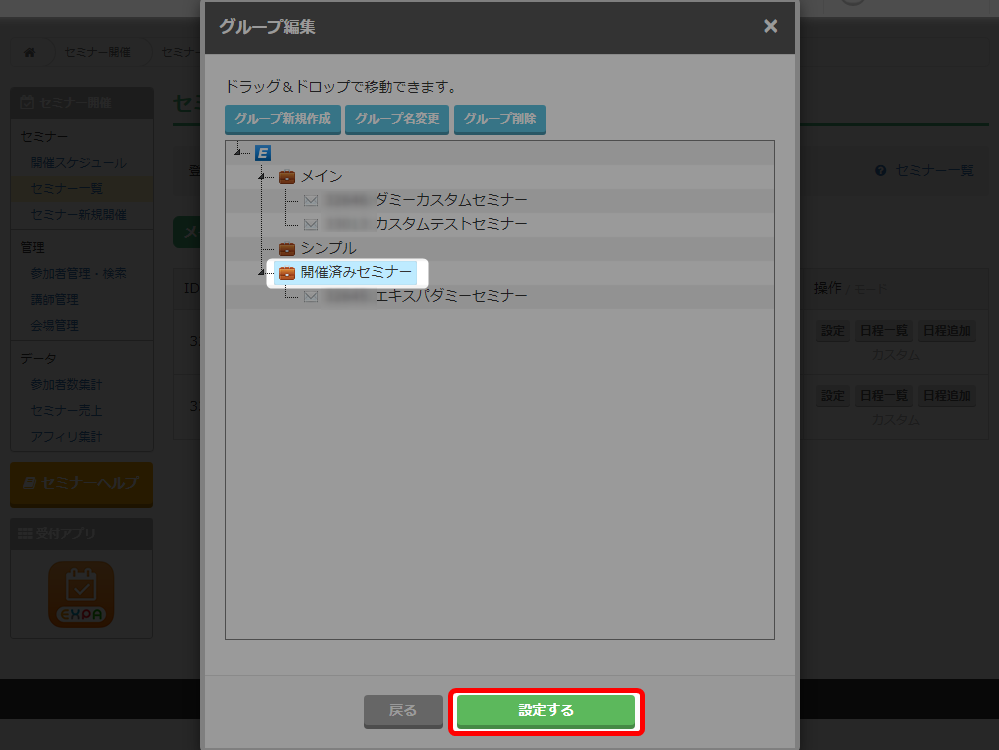
Task: Click the セミナー一覧 help link
Action: 934,171
